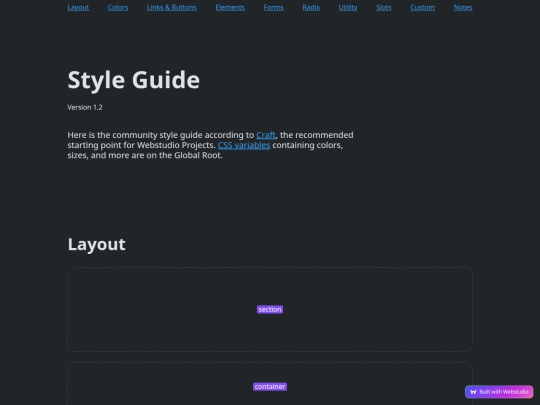The image size is (540, 405).
Task: Select the Forms navigation link
Action: pos(273,7)
